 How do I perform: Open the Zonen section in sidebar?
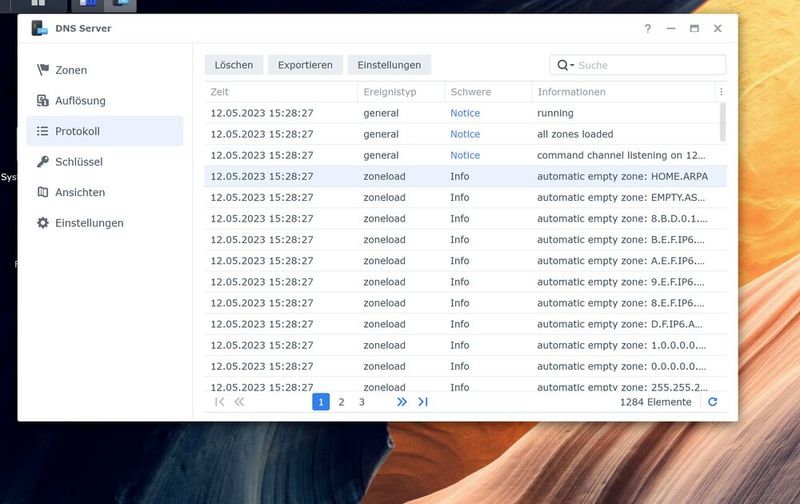tap(104, 70)
